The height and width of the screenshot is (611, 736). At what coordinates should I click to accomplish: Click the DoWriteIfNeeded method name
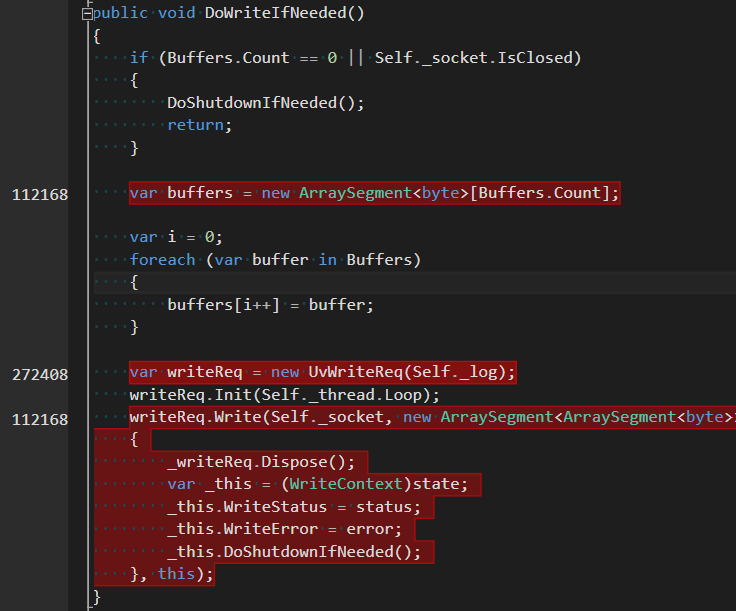(275, 13)
